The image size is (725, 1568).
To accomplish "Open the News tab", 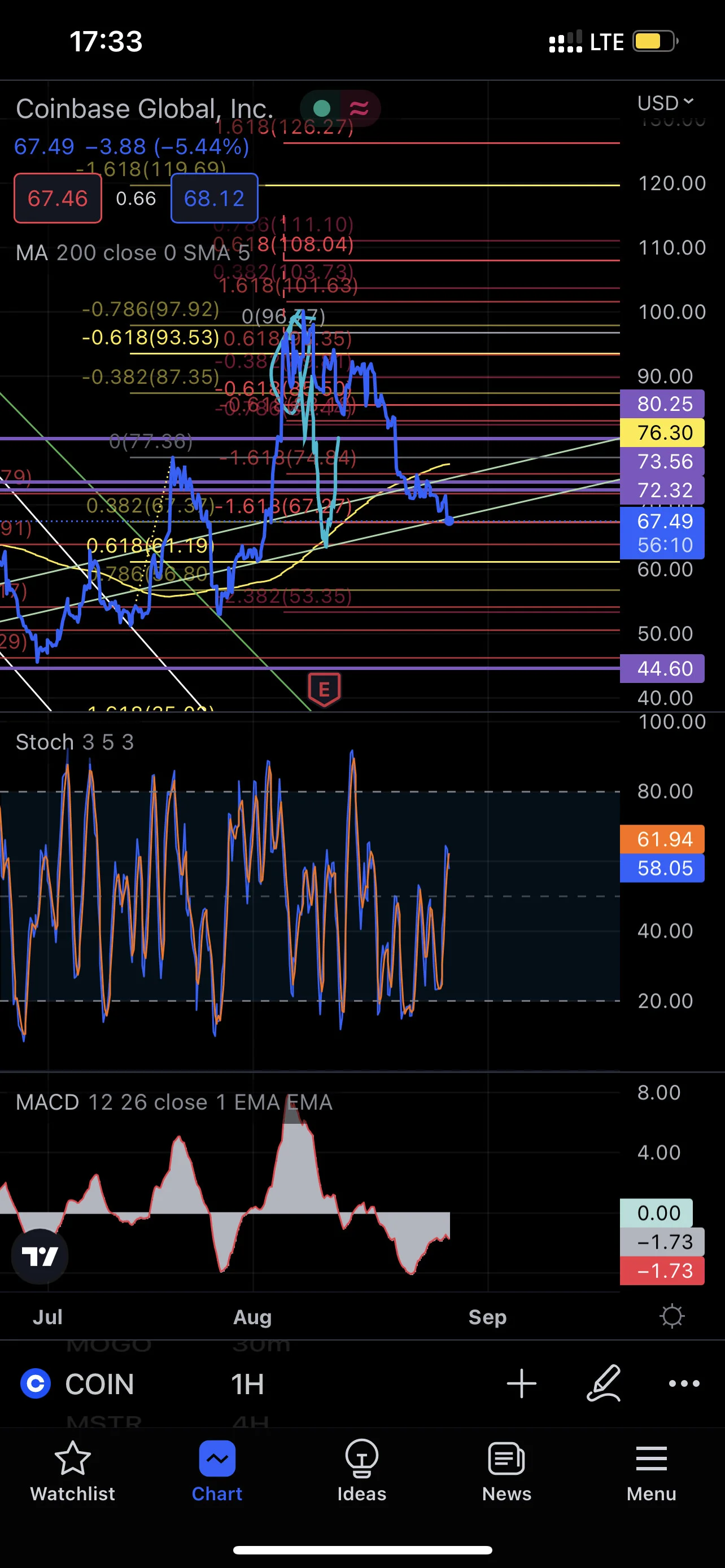I will [506, 1471].
